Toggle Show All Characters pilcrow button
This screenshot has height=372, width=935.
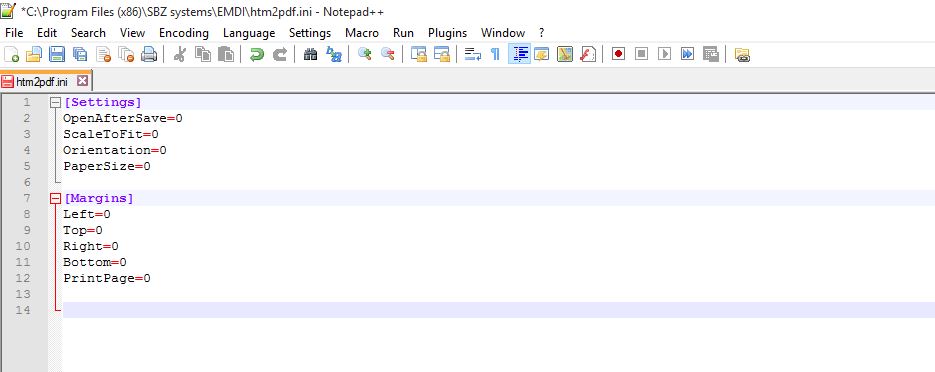tap(495, 55)
